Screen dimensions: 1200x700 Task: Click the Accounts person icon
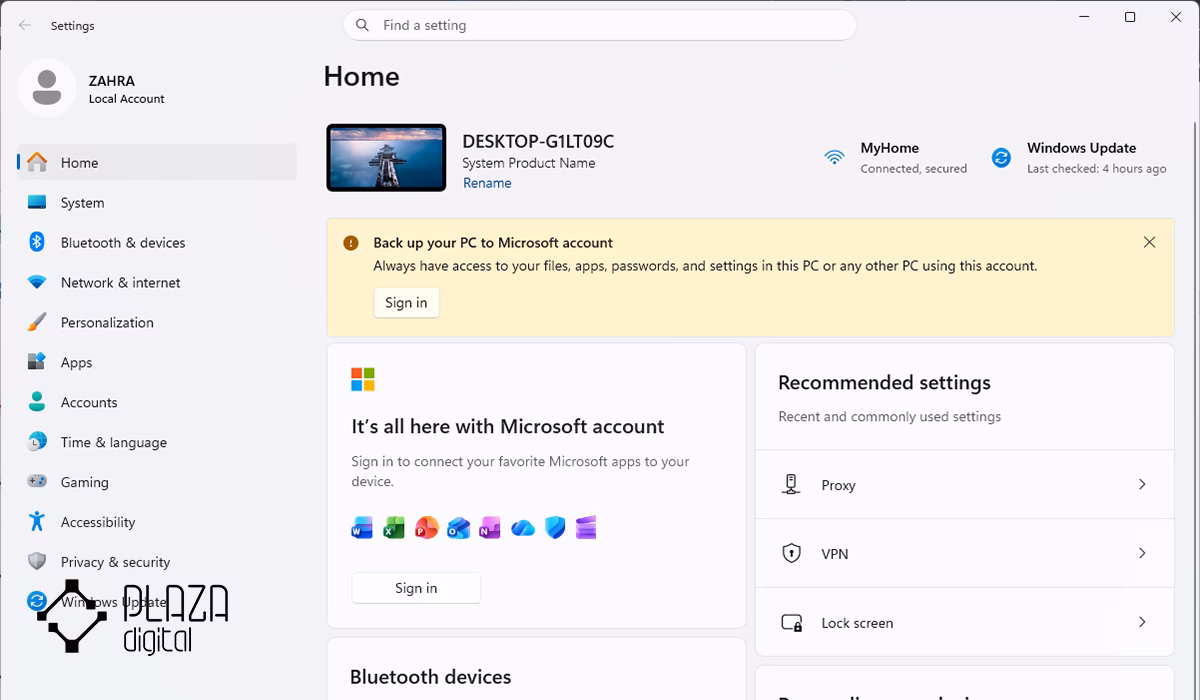(37, 402)
